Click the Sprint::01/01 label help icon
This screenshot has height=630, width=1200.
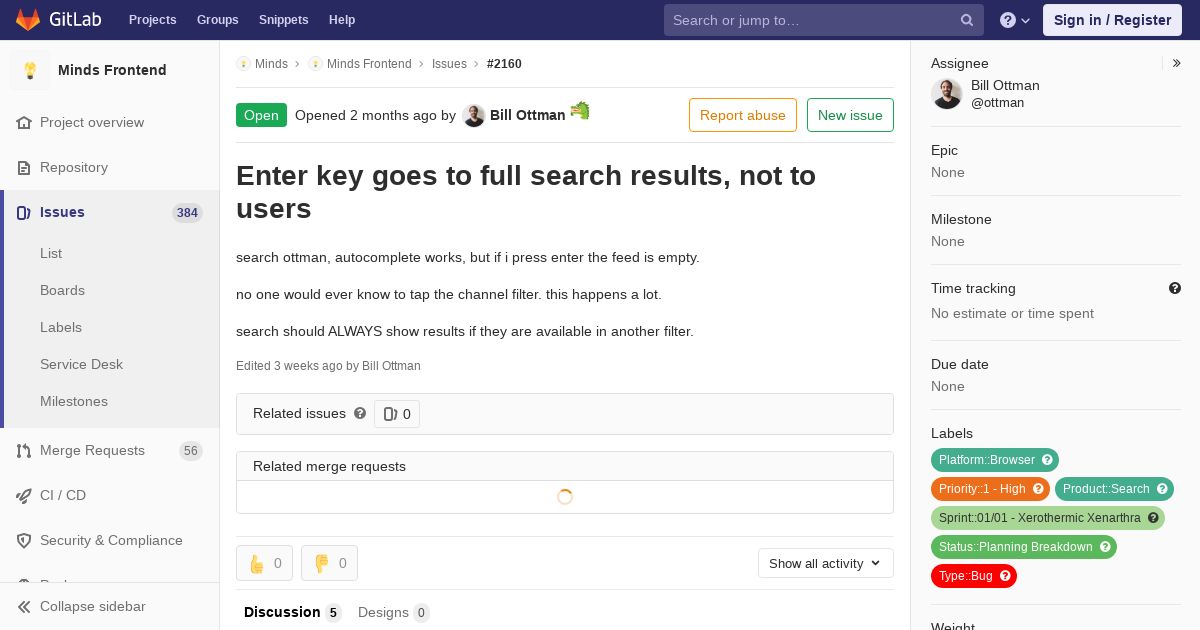(1153, 518)
